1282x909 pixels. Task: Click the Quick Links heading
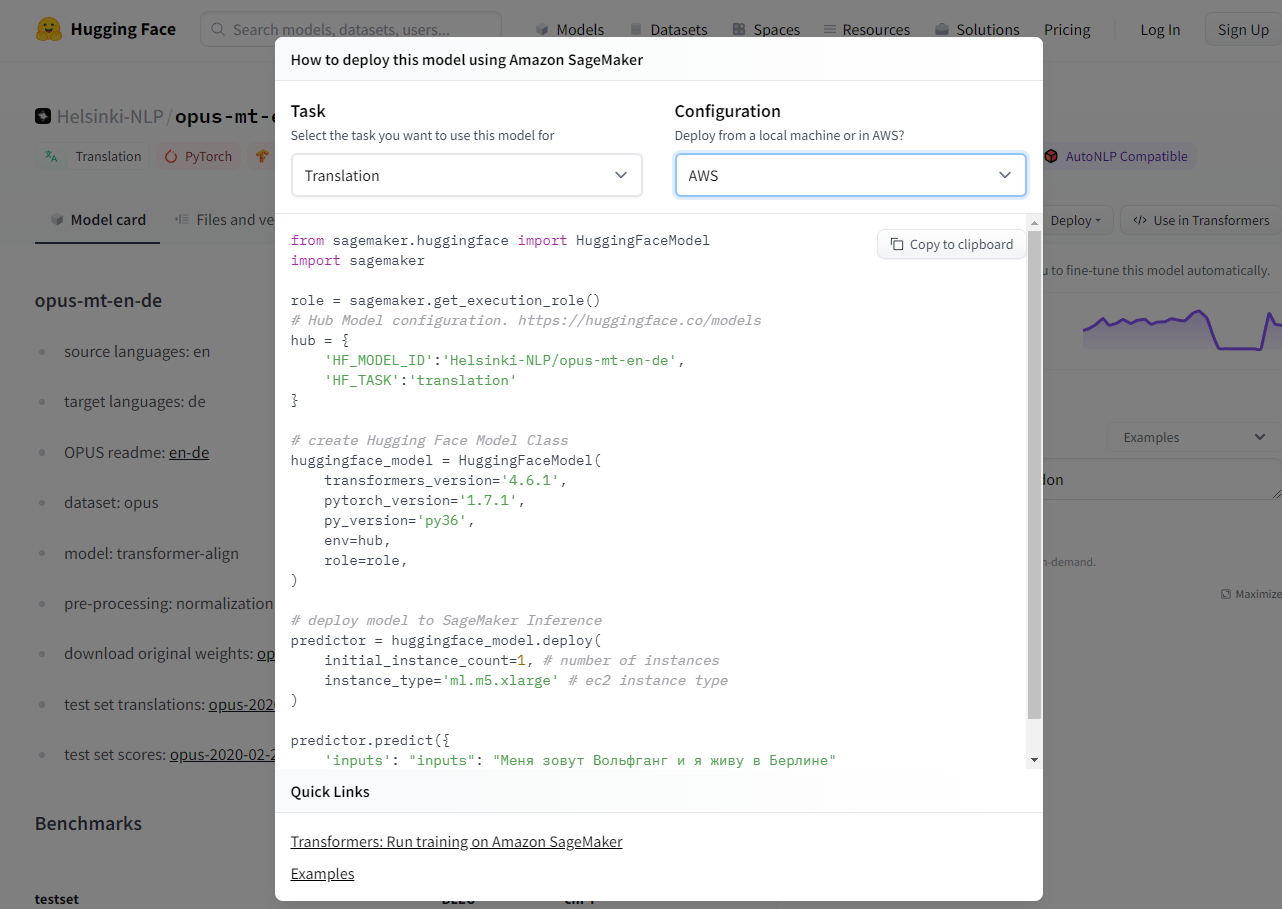click(x=330, y=791)
